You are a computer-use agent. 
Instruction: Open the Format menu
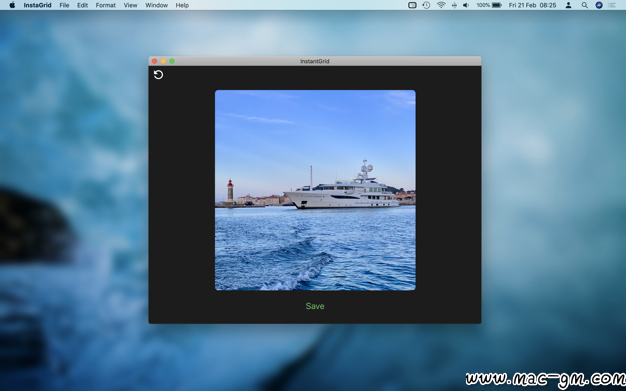coord(105,5)
